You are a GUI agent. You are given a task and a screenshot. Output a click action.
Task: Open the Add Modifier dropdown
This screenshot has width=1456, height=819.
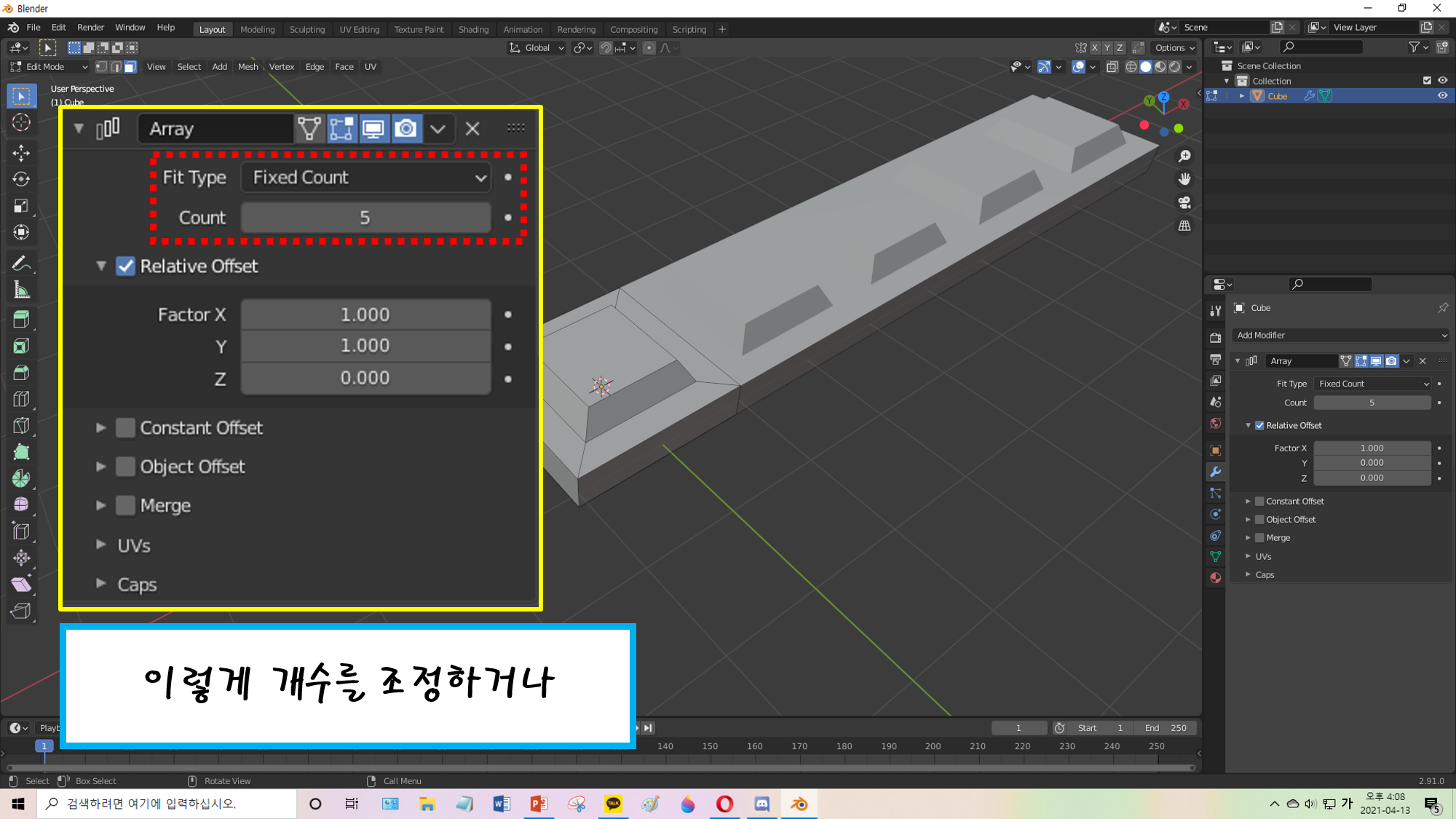click(x=1341, y=335)
